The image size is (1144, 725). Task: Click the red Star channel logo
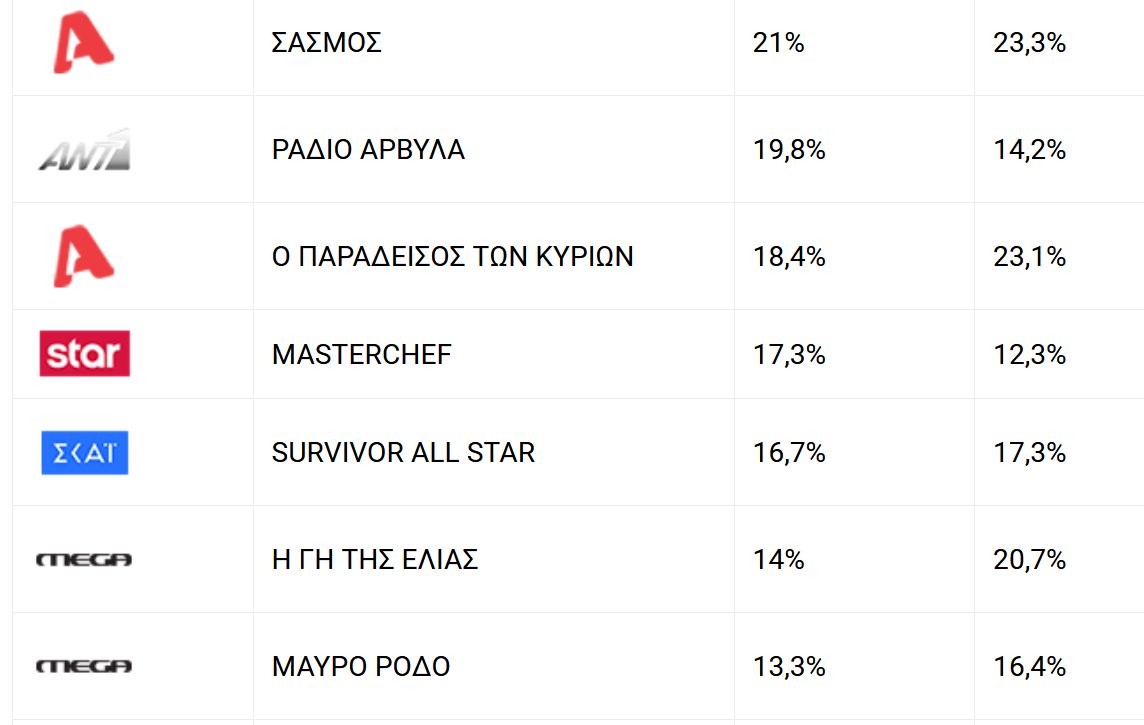click(x=85, y=354)
